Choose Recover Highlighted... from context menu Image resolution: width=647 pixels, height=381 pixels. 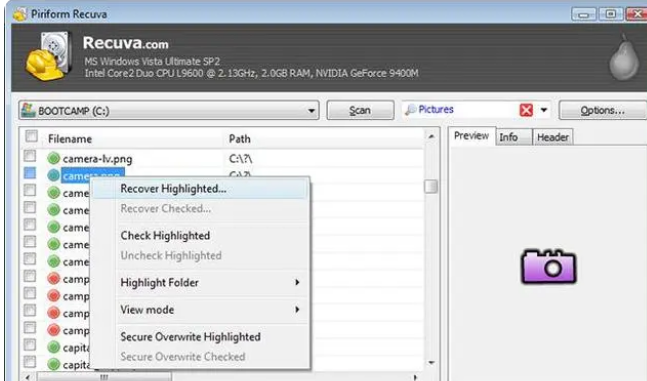point(200,189)
